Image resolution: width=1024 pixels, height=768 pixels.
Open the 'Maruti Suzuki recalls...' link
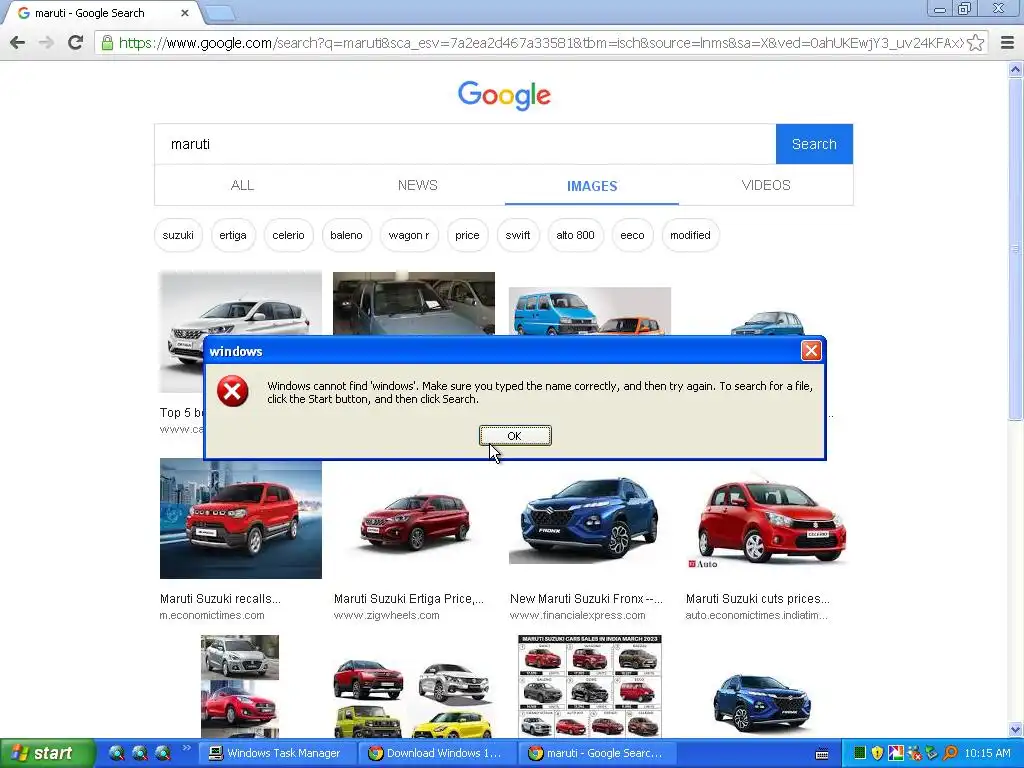(220, 599)
